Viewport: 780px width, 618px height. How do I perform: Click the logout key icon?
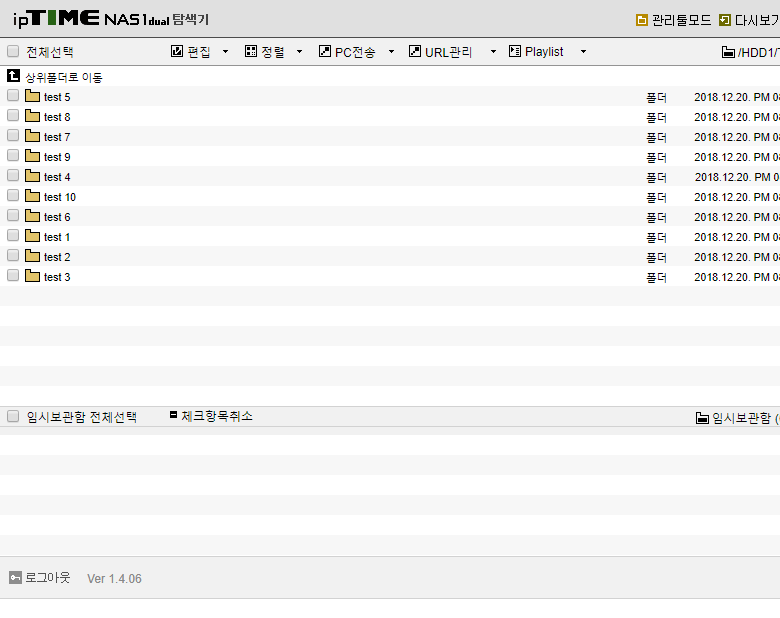tap(15, 578)
